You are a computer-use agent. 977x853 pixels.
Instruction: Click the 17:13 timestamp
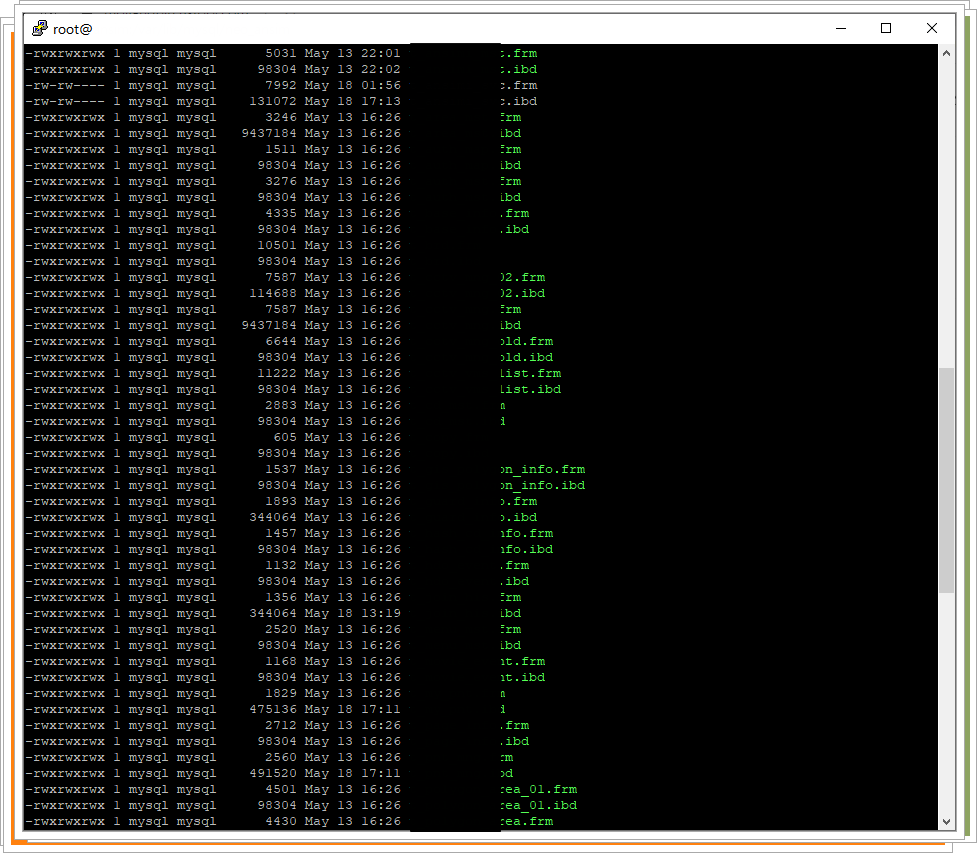pyautogui.click(x=381, y=102)
